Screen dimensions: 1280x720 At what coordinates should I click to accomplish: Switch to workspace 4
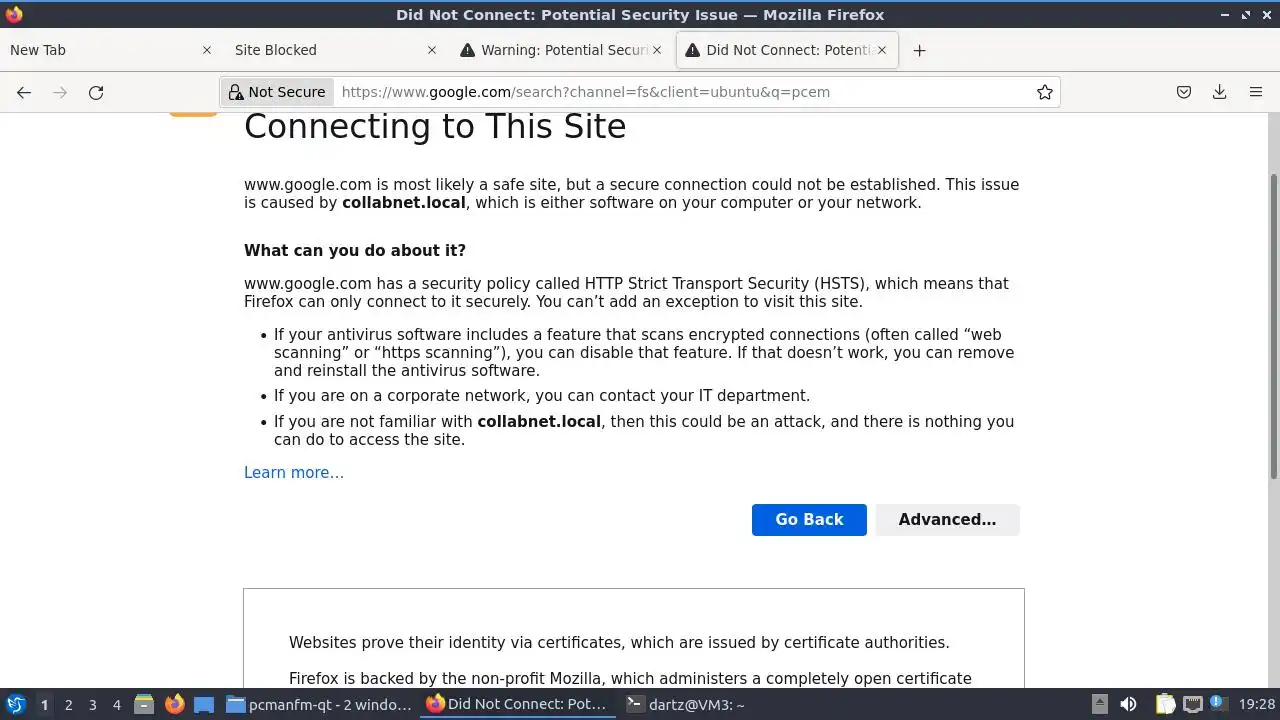tap(116, 705)
